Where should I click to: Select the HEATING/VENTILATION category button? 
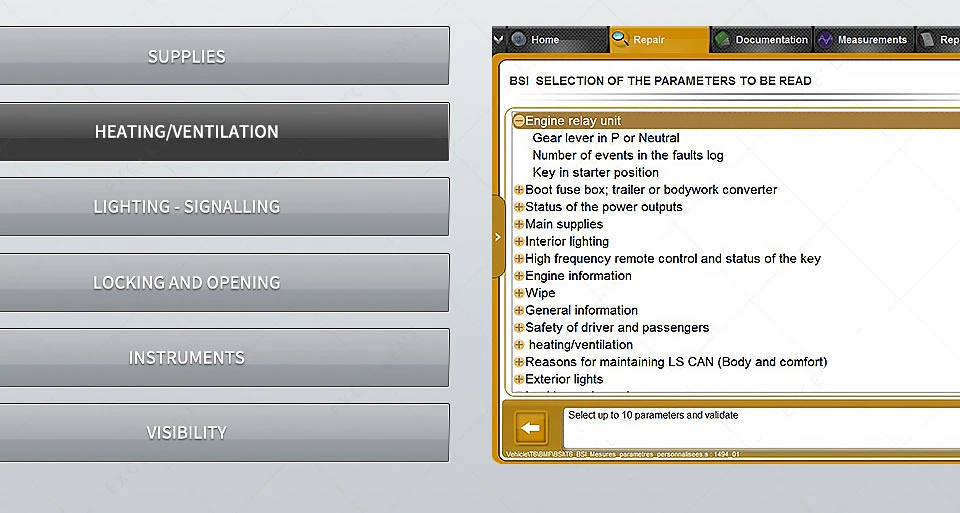pos(224,132)
